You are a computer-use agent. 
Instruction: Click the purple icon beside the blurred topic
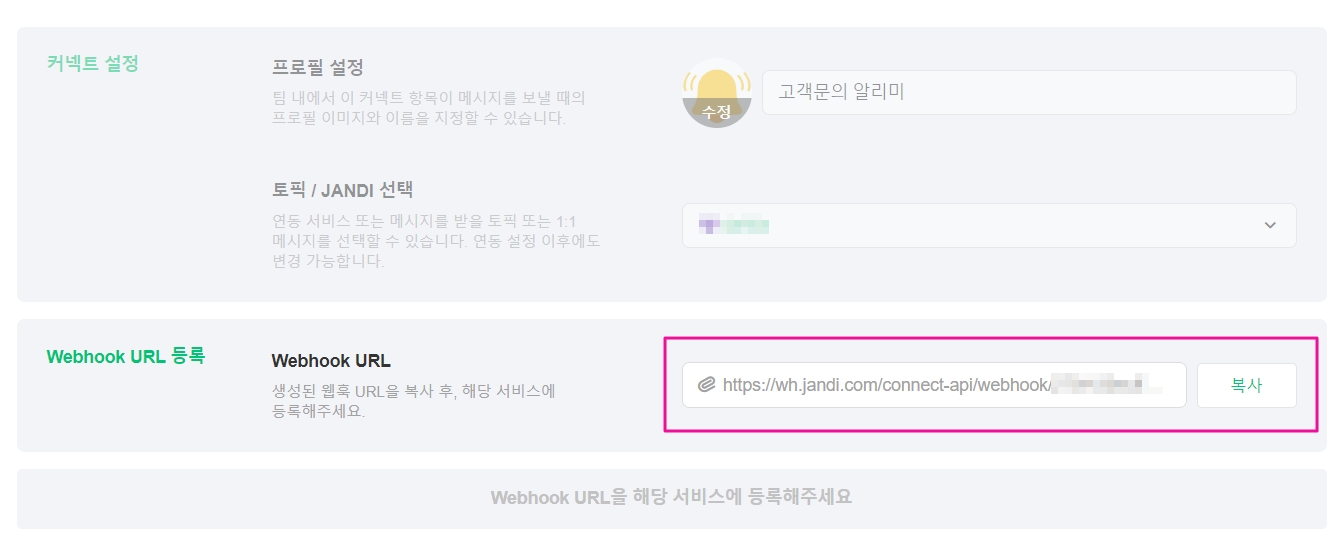[x=708, y=225]
